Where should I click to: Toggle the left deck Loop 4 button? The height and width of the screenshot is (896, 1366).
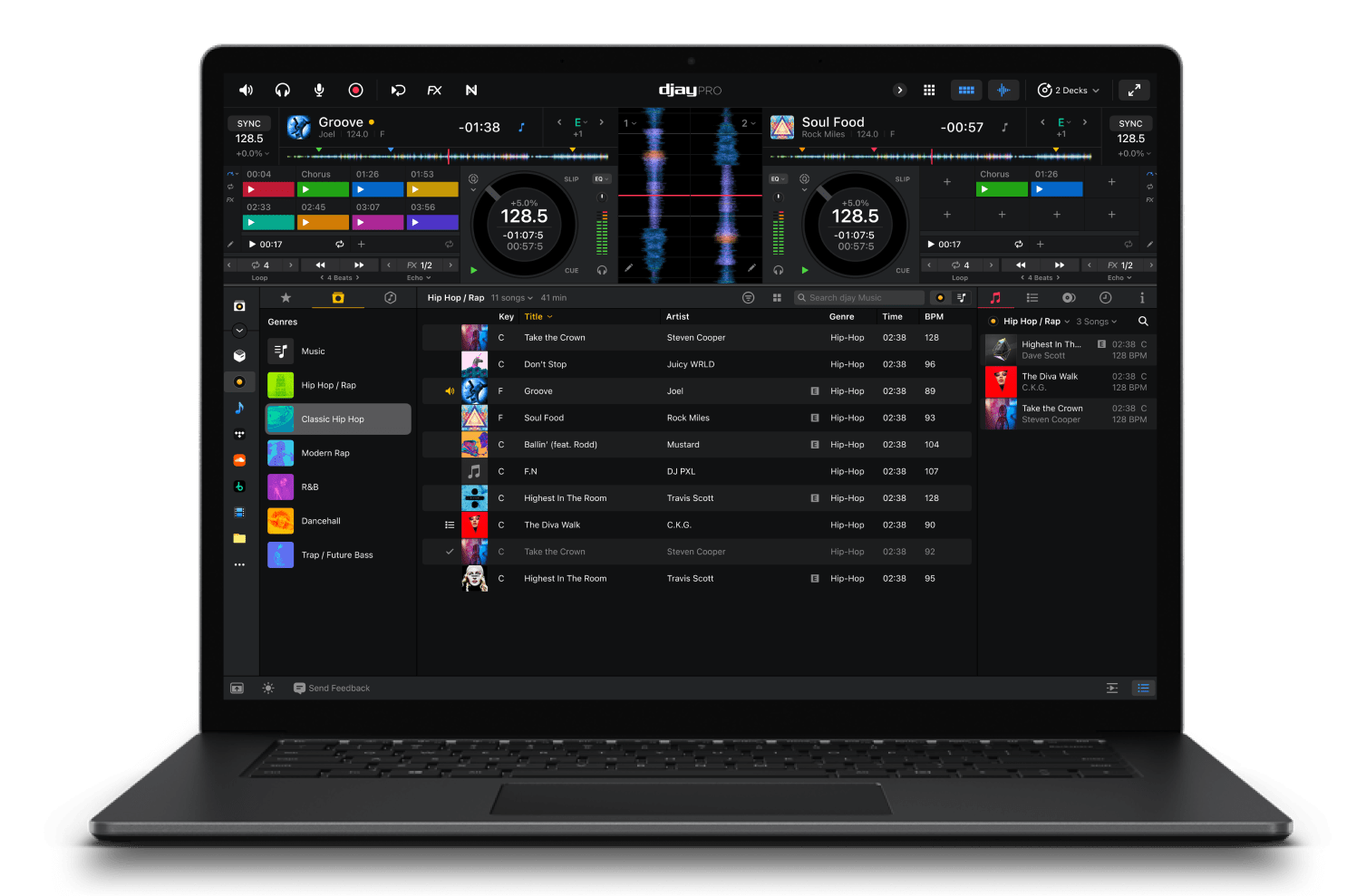[x=260, y=265]
